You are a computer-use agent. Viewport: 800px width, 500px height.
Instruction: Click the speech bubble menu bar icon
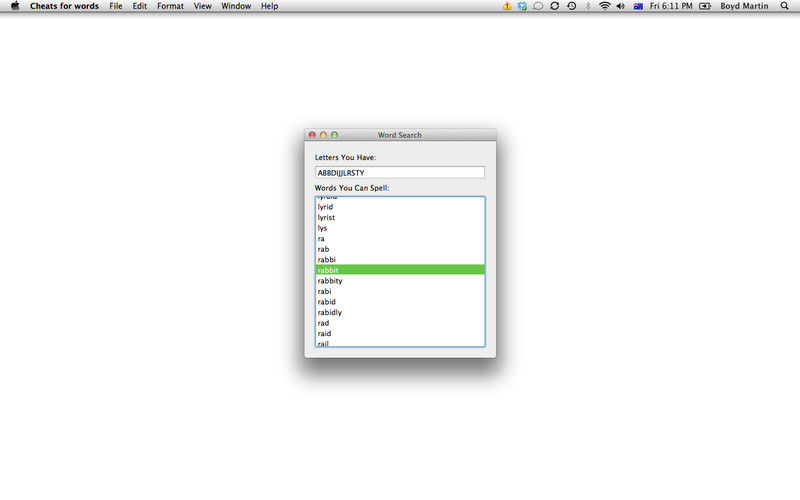tap(538, 6)
